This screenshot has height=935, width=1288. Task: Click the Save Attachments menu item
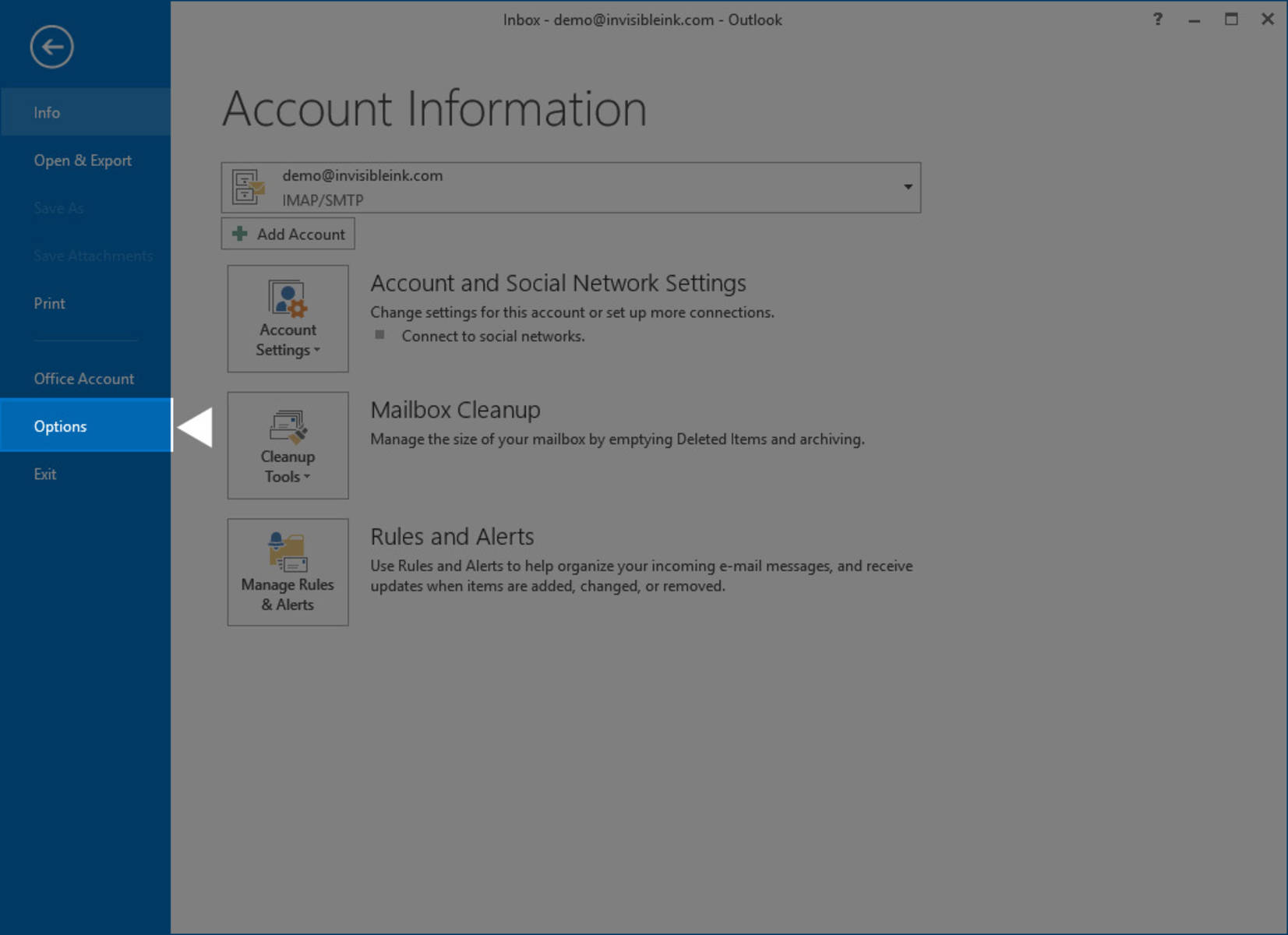86,256
